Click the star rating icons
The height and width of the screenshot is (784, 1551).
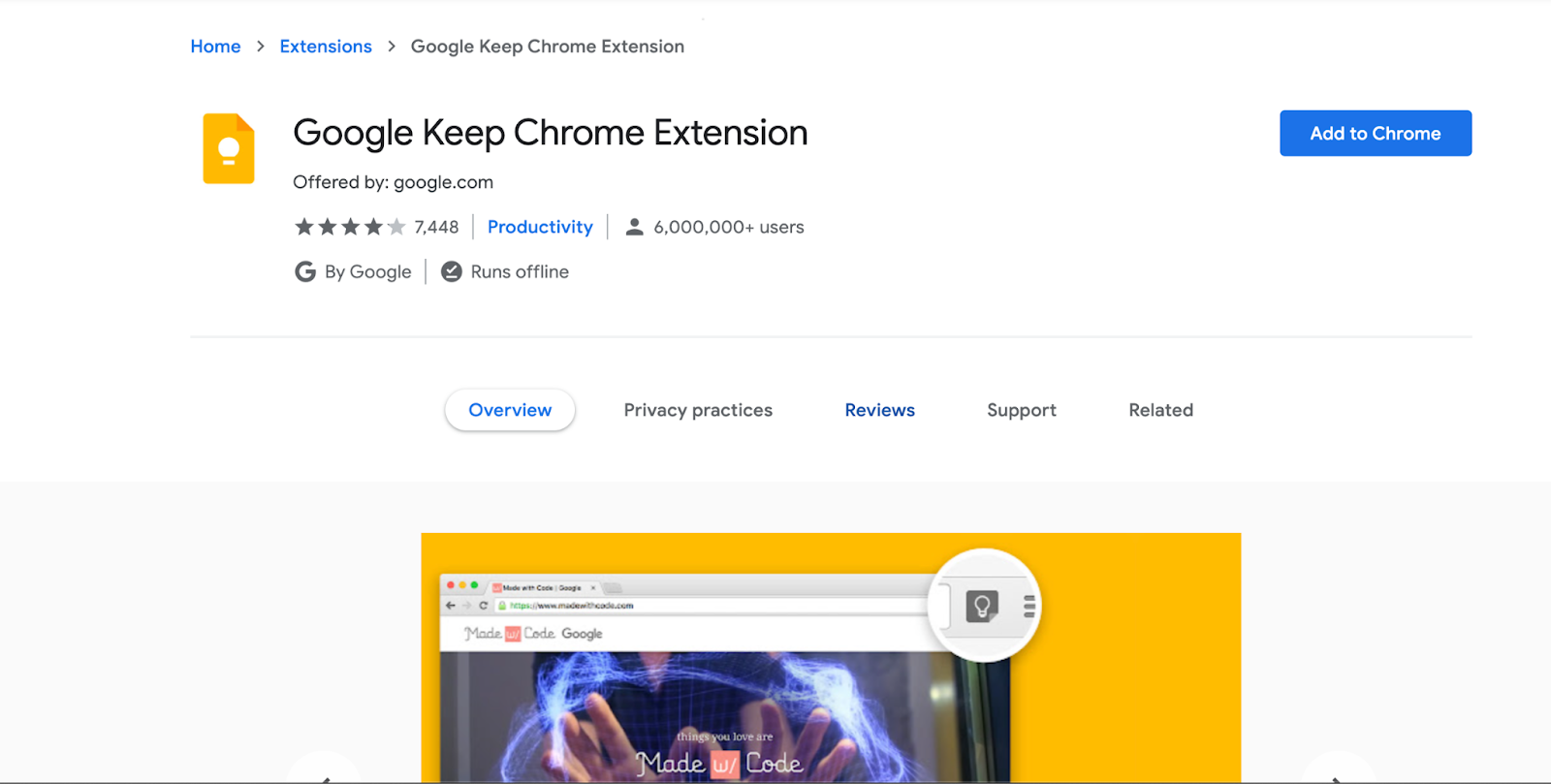[350, 227]
